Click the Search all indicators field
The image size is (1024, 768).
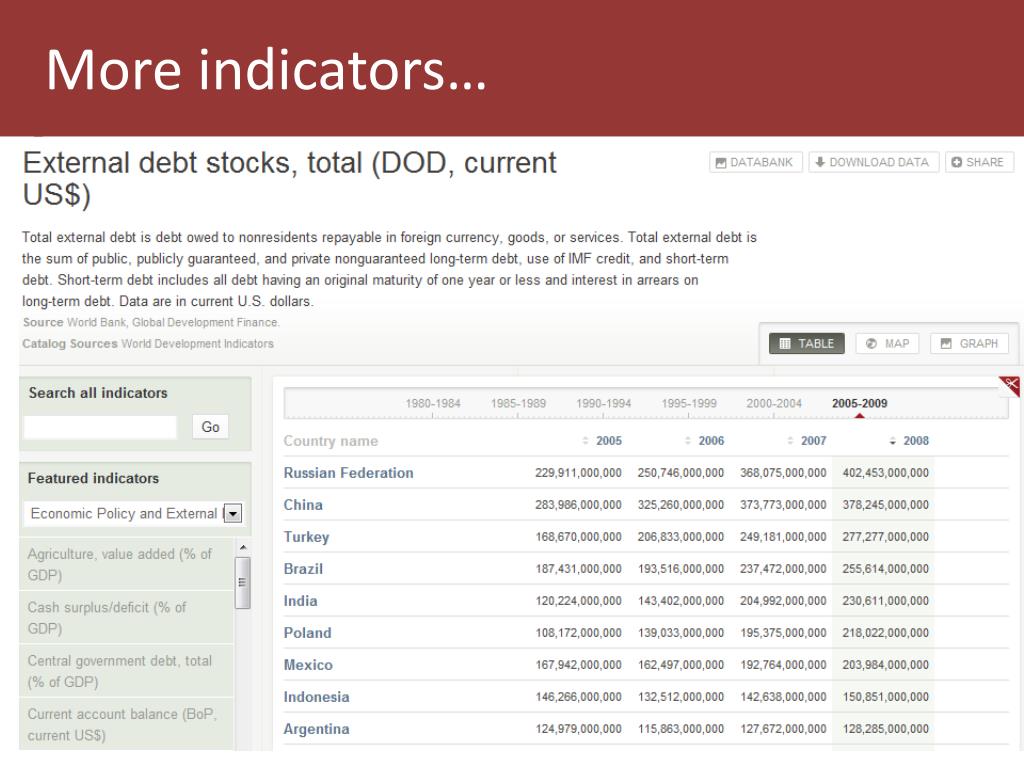tap(100, 427)
